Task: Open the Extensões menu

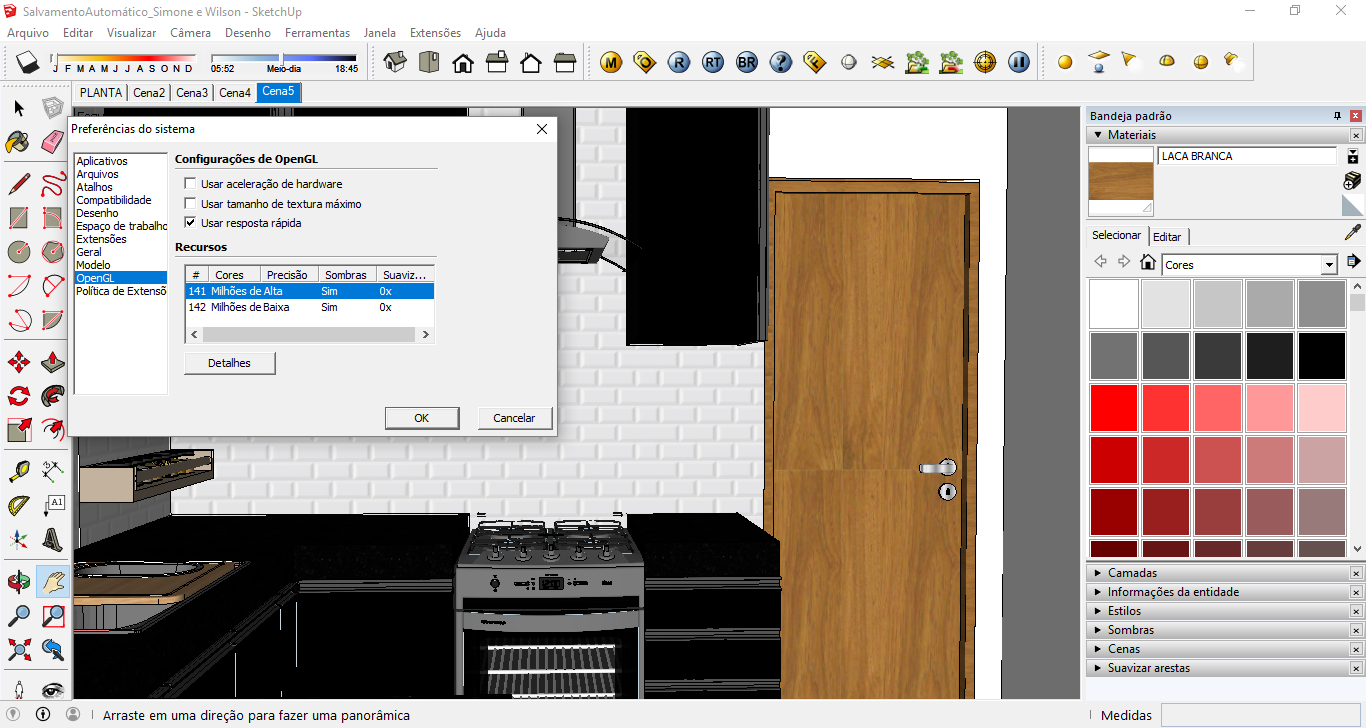Action: coord(435,33)
